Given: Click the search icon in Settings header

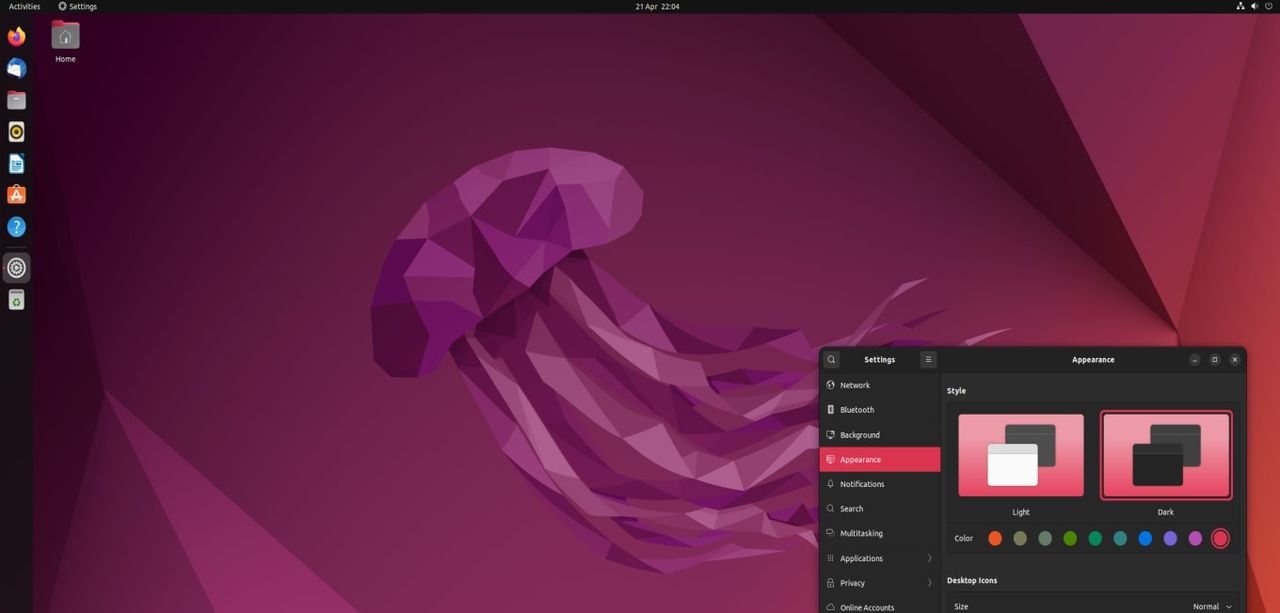Looking at the screenshot, I should coord(831,360).
